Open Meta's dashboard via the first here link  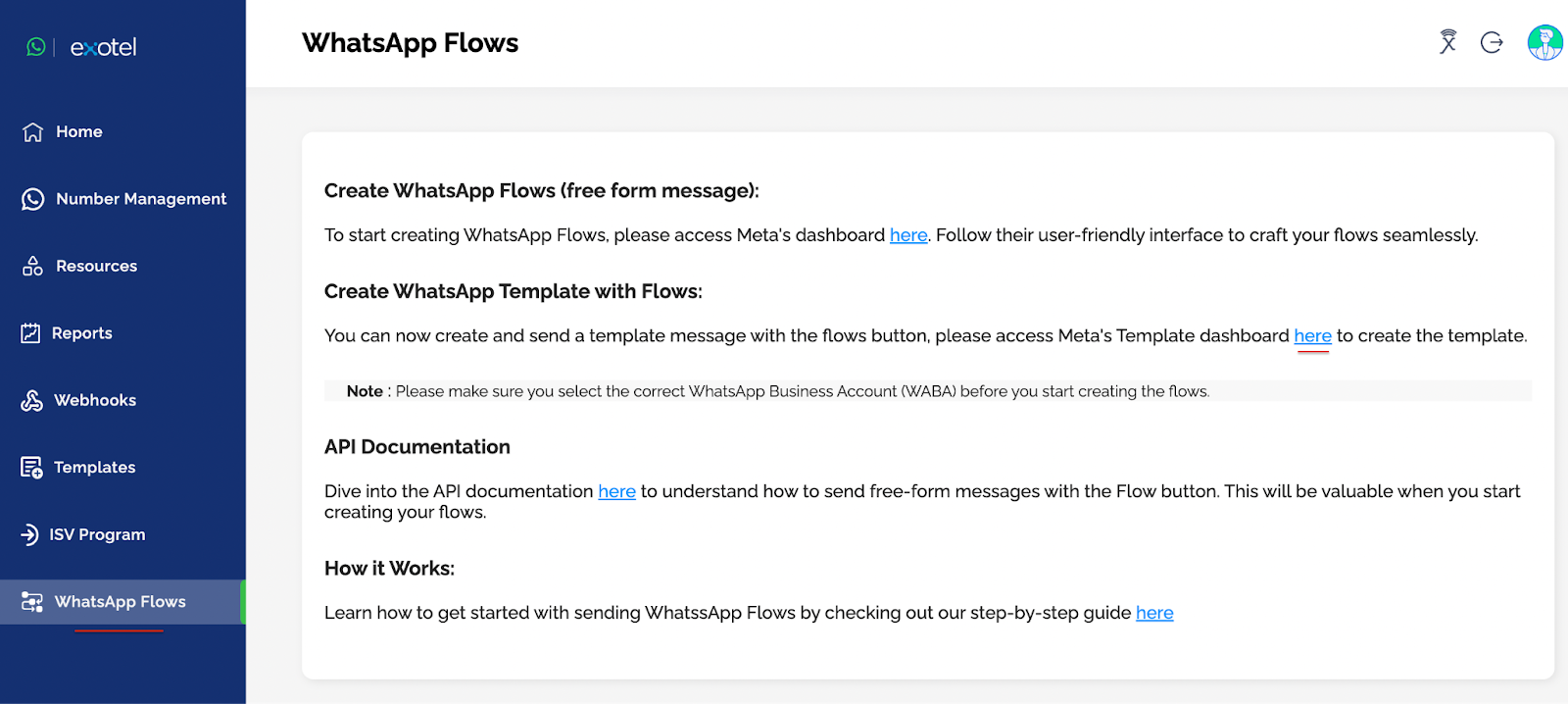click(x=907, y=234)
